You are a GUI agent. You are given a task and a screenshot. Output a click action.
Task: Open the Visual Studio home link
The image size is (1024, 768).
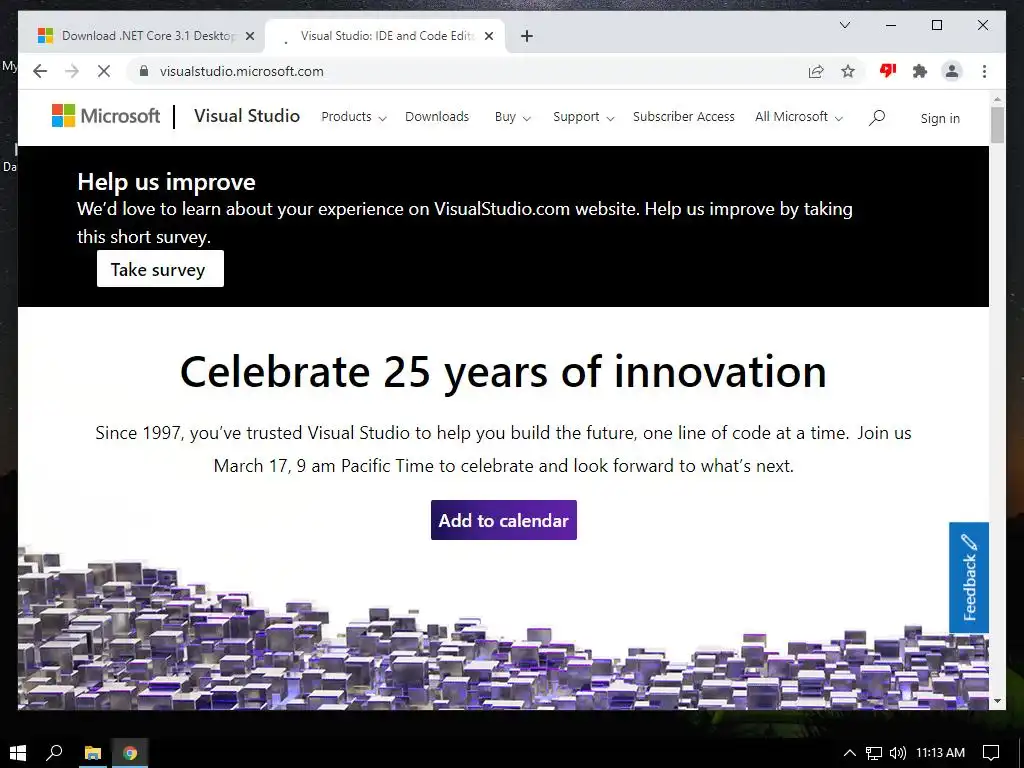(x=247, y=116)
